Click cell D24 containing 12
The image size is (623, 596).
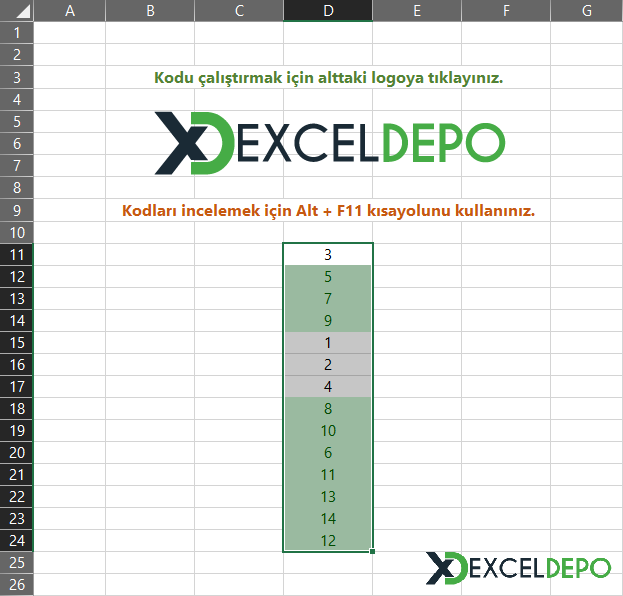tap(328, 540)
